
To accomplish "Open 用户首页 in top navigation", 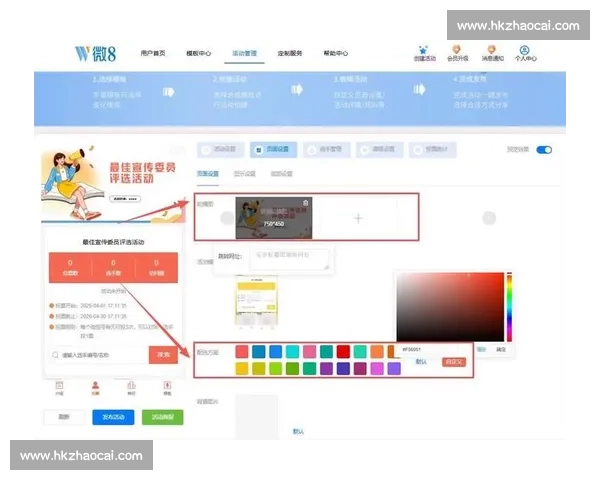I will [153, 53].
